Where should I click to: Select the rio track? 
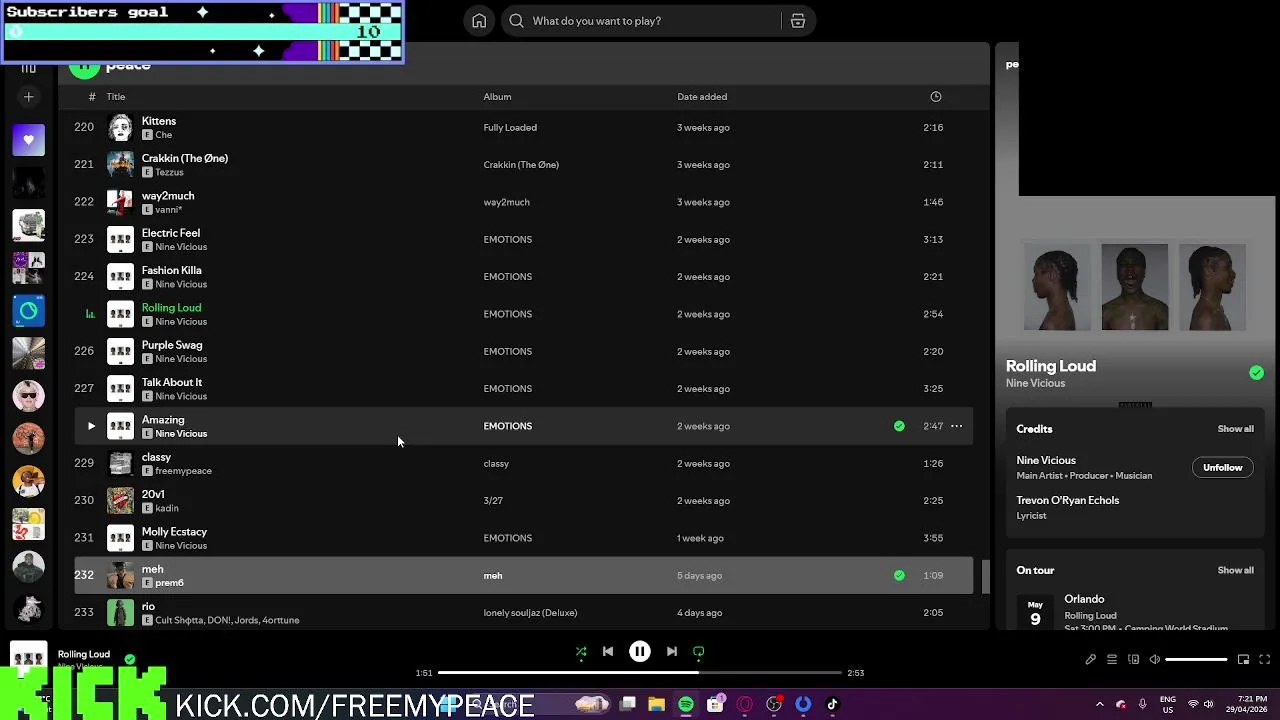coord(523,613)
